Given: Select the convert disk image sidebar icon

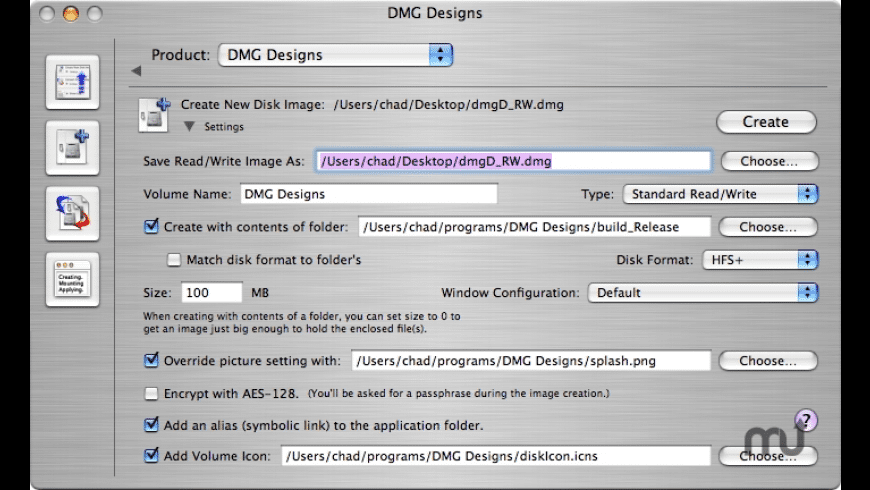Looking at the screenshot, I should click(73, 214).
